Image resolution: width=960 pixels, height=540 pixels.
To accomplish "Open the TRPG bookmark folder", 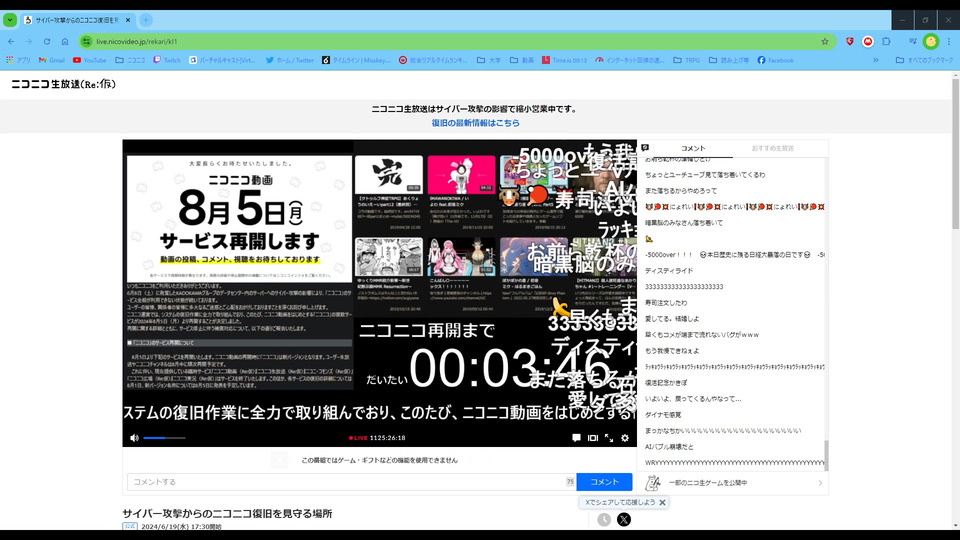I will pyautogui.click(x=686, y=60).
